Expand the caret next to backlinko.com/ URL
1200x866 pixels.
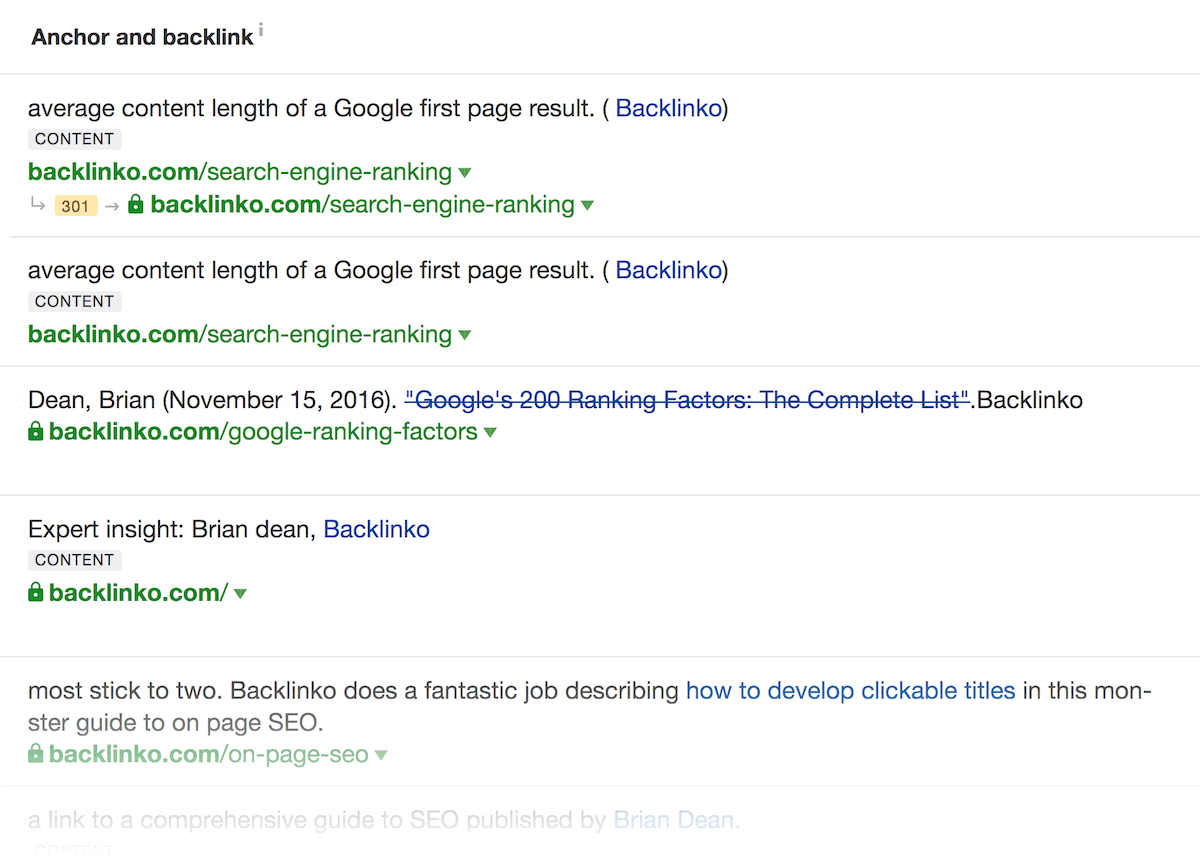point(240,594)
